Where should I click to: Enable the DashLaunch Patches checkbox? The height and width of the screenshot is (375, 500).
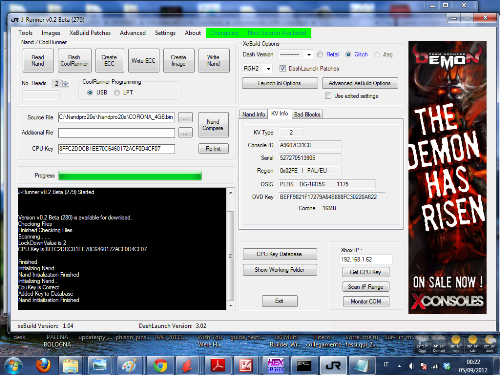pos(282,68)
